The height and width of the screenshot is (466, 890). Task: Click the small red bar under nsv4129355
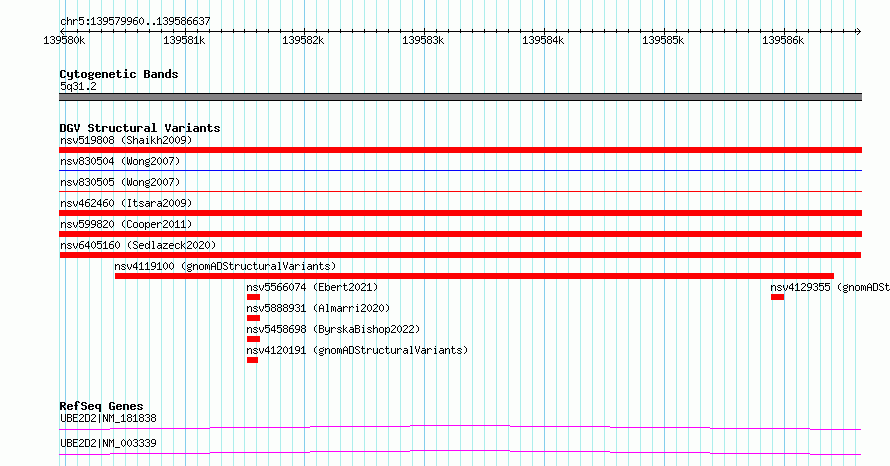778,297
